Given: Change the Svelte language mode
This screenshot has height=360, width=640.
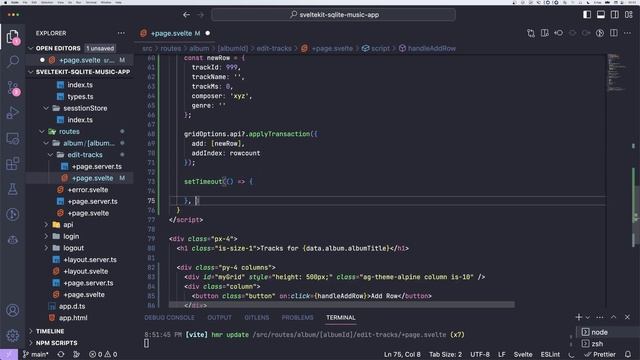Looking at the screenshot, I should coord(523,354).
